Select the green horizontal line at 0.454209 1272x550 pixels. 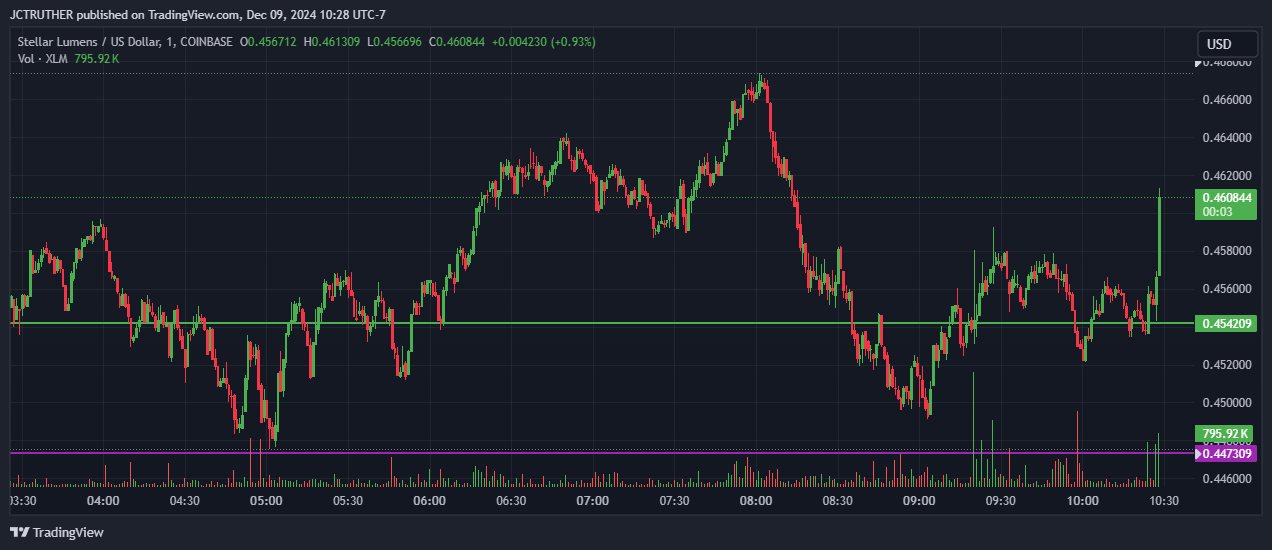point(600,323)
